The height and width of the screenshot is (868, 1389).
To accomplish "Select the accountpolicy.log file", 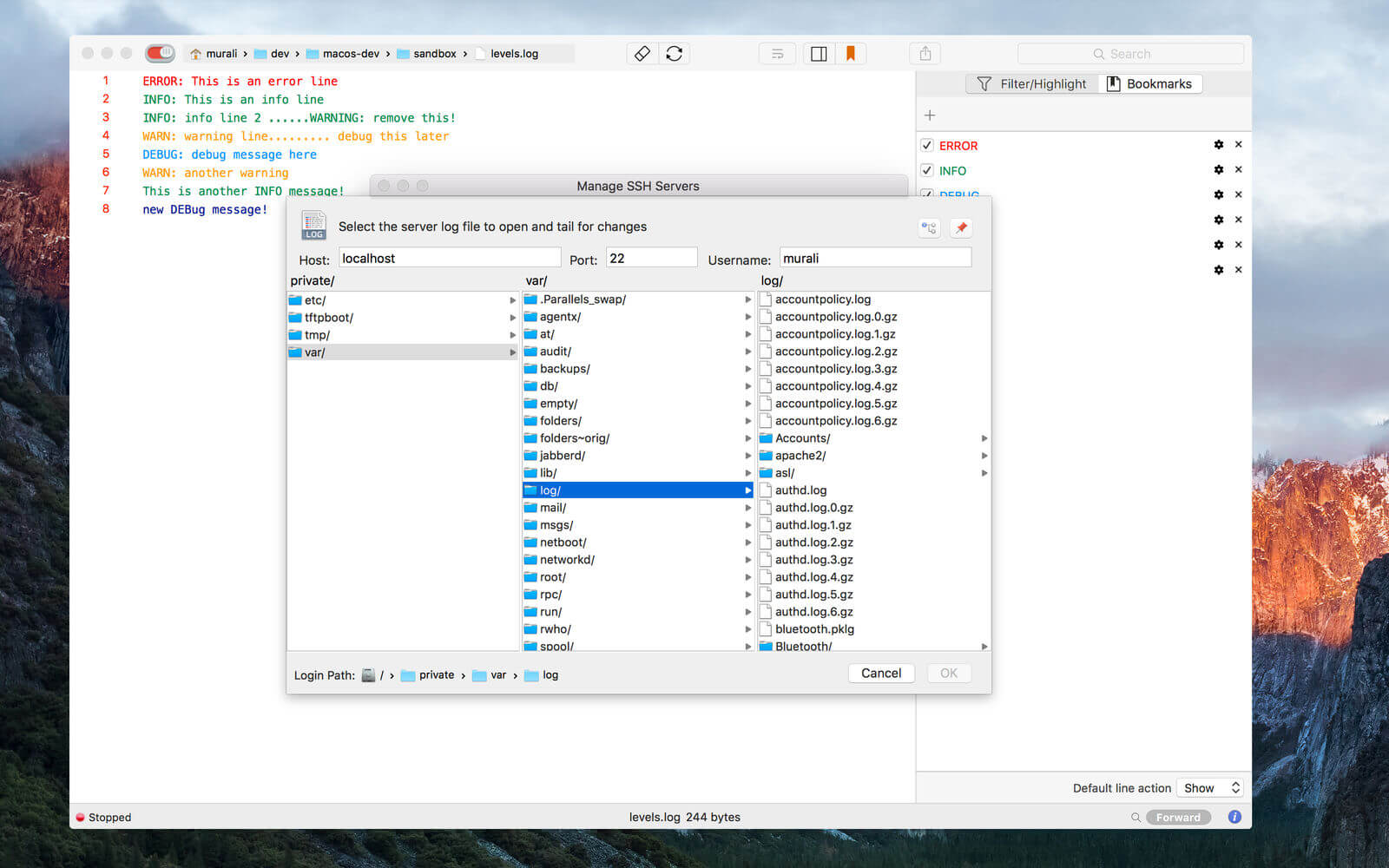I will pyautogui.click(x=873, y=299).
